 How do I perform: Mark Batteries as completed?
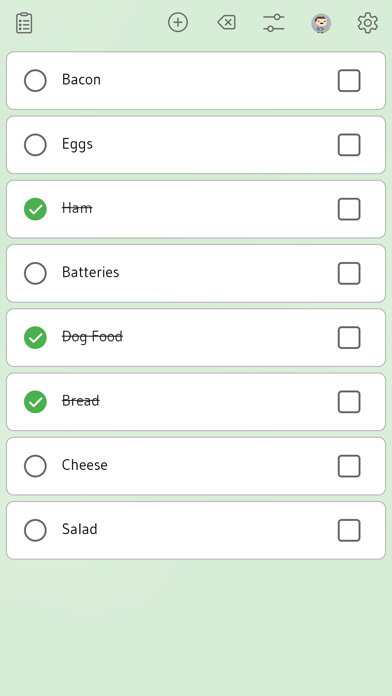[x=35, y=273]
